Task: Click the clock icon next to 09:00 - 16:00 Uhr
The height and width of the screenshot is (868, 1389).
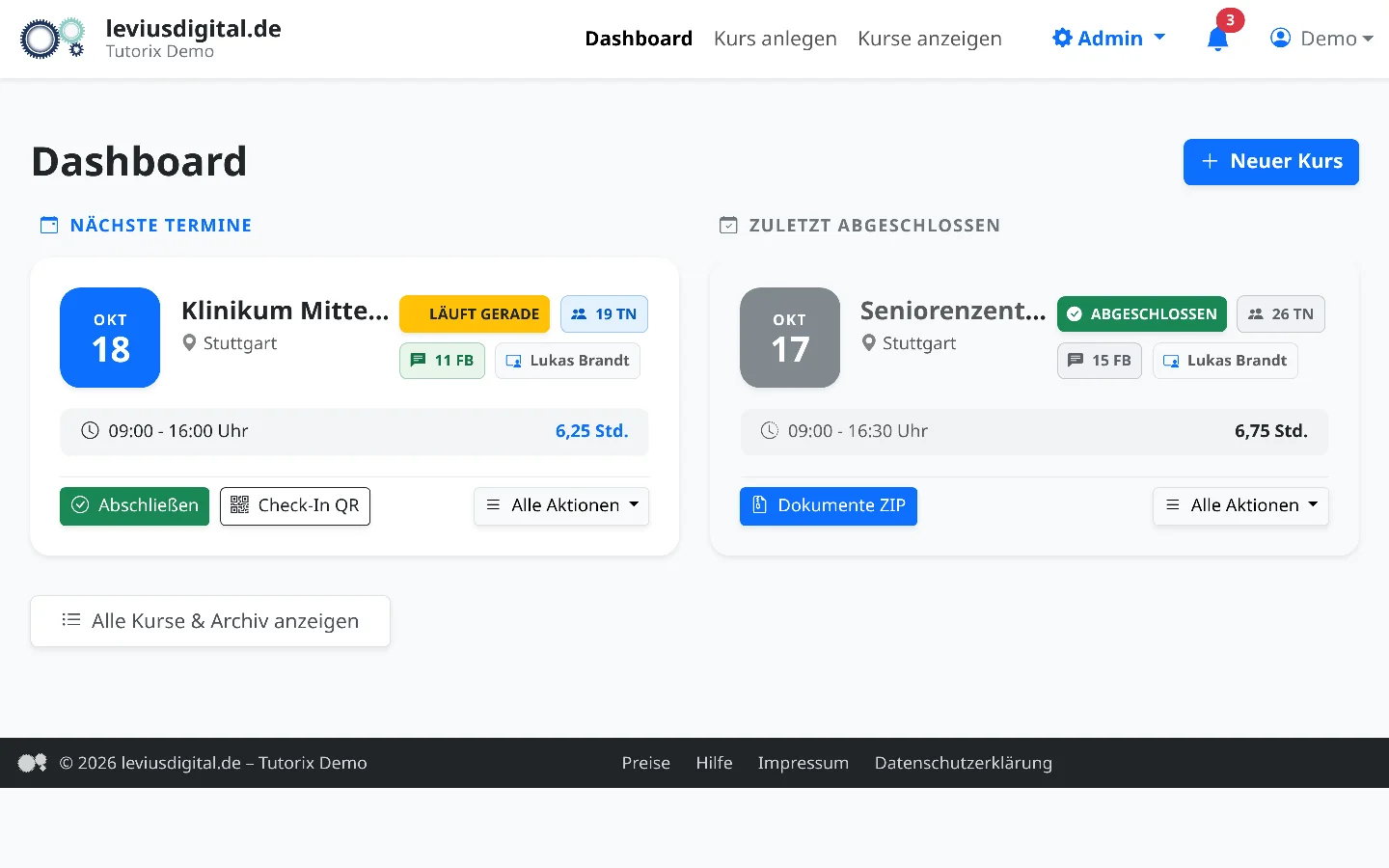Action: [90, 431]
